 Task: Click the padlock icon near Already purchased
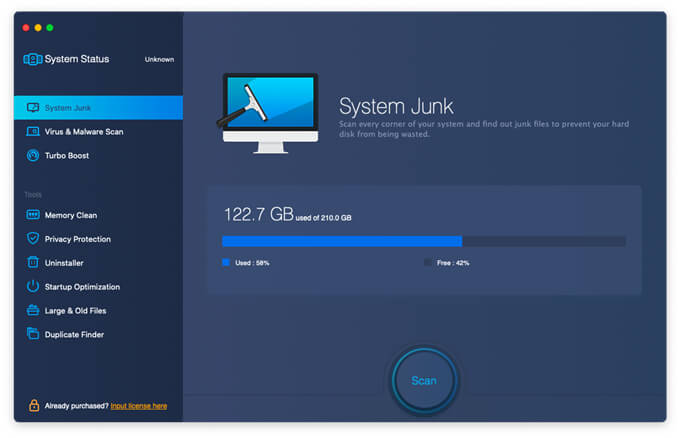click(x=34, y=405)
